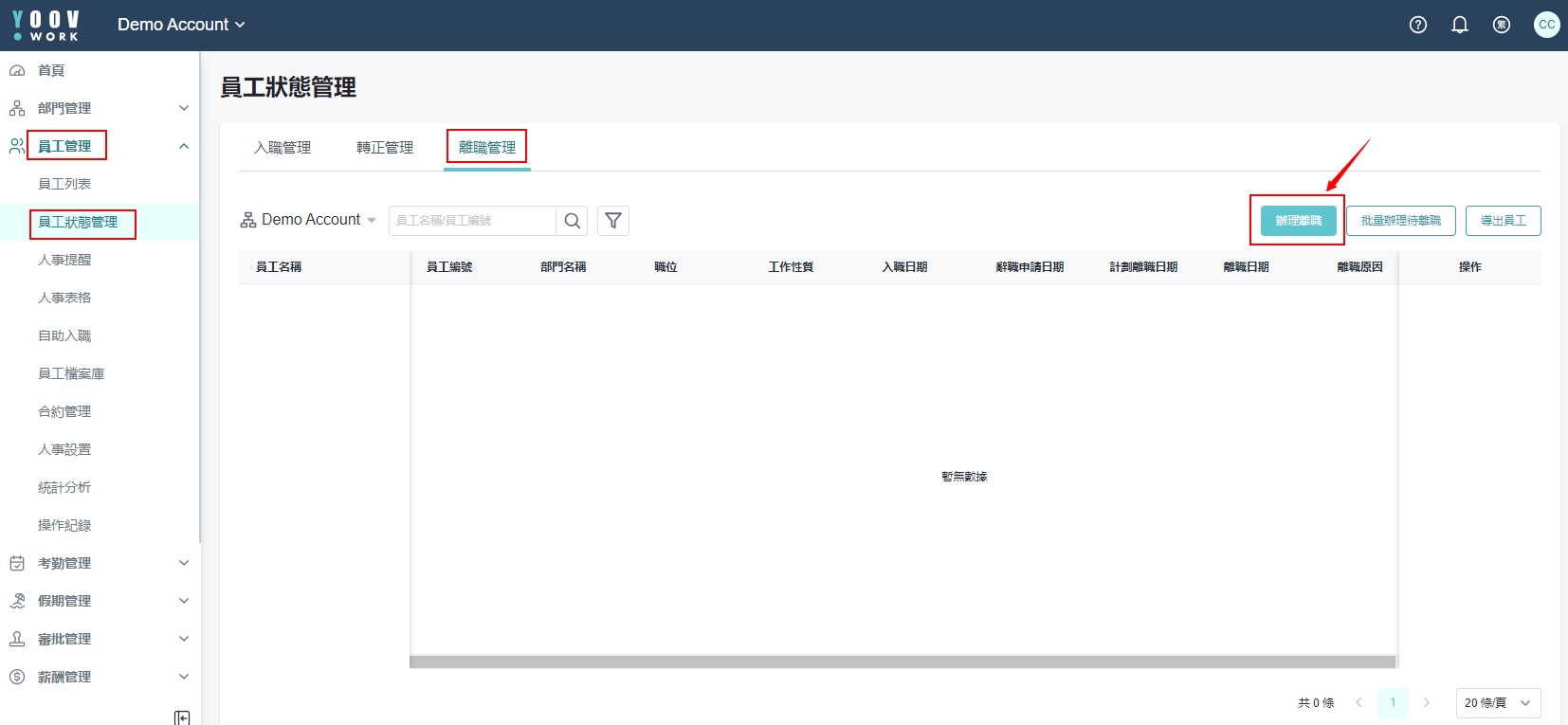
Task: Click the language switch icon in header
Action: [1501, 25]
